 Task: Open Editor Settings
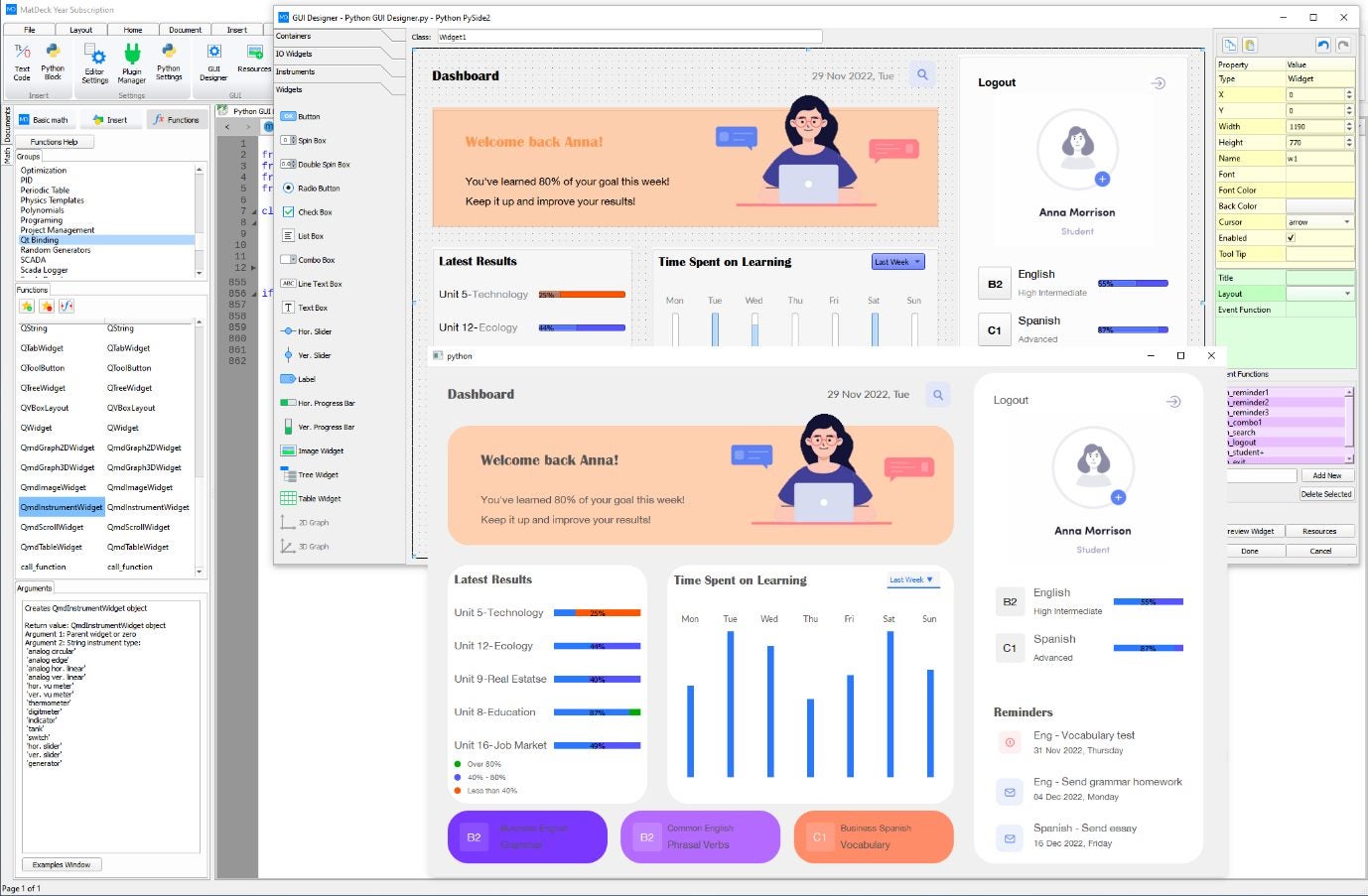click(94, 62)
